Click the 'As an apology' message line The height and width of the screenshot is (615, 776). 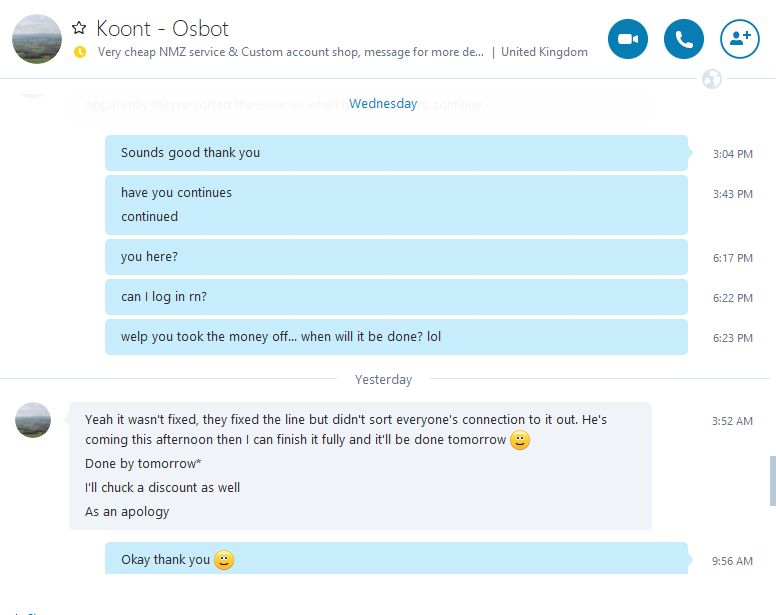click(x=127, y=512)
